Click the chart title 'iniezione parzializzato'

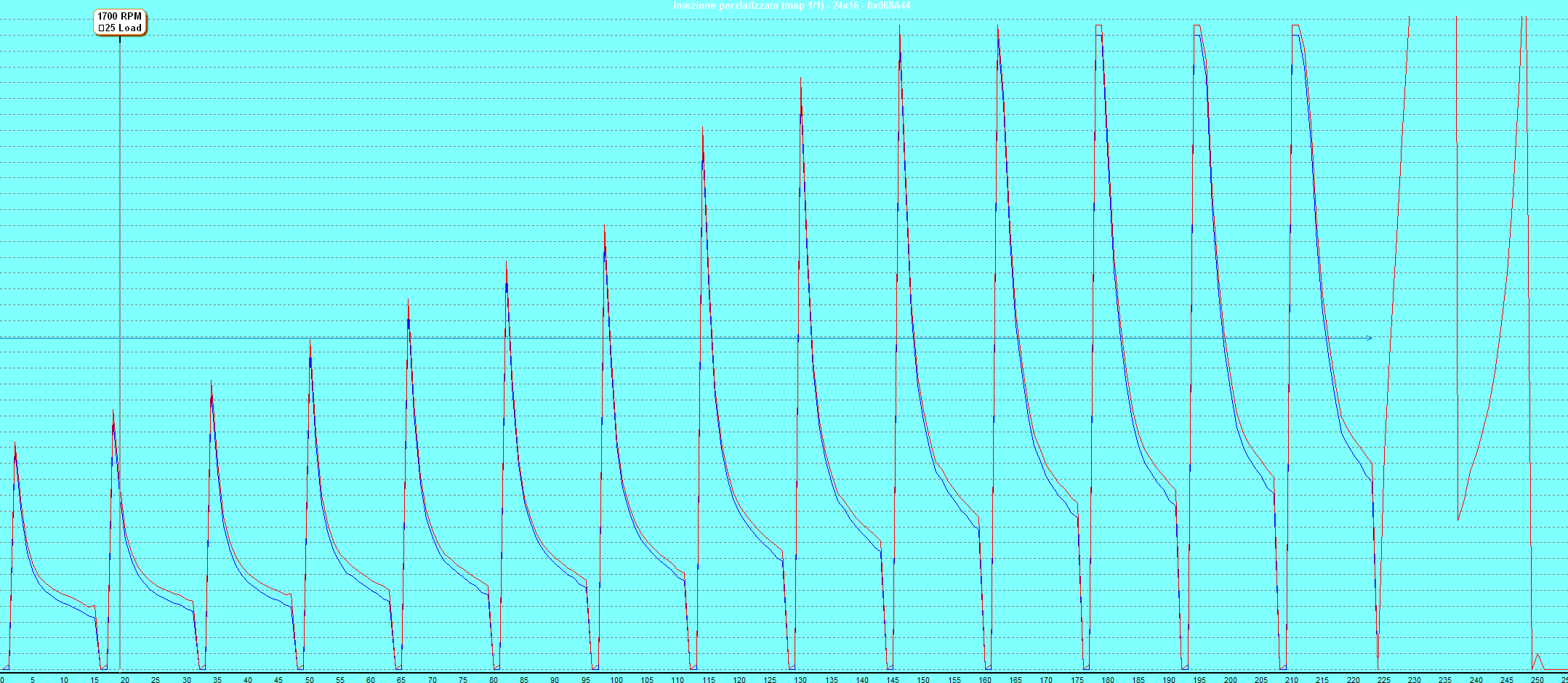792,6
